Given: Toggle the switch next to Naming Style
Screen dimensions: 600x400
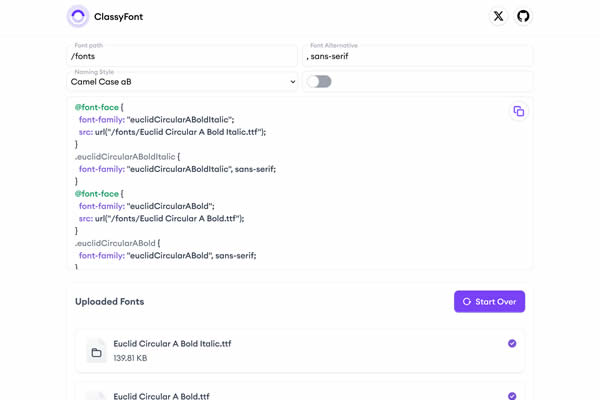Looking at the screenshot, I should tap(320, 82).
